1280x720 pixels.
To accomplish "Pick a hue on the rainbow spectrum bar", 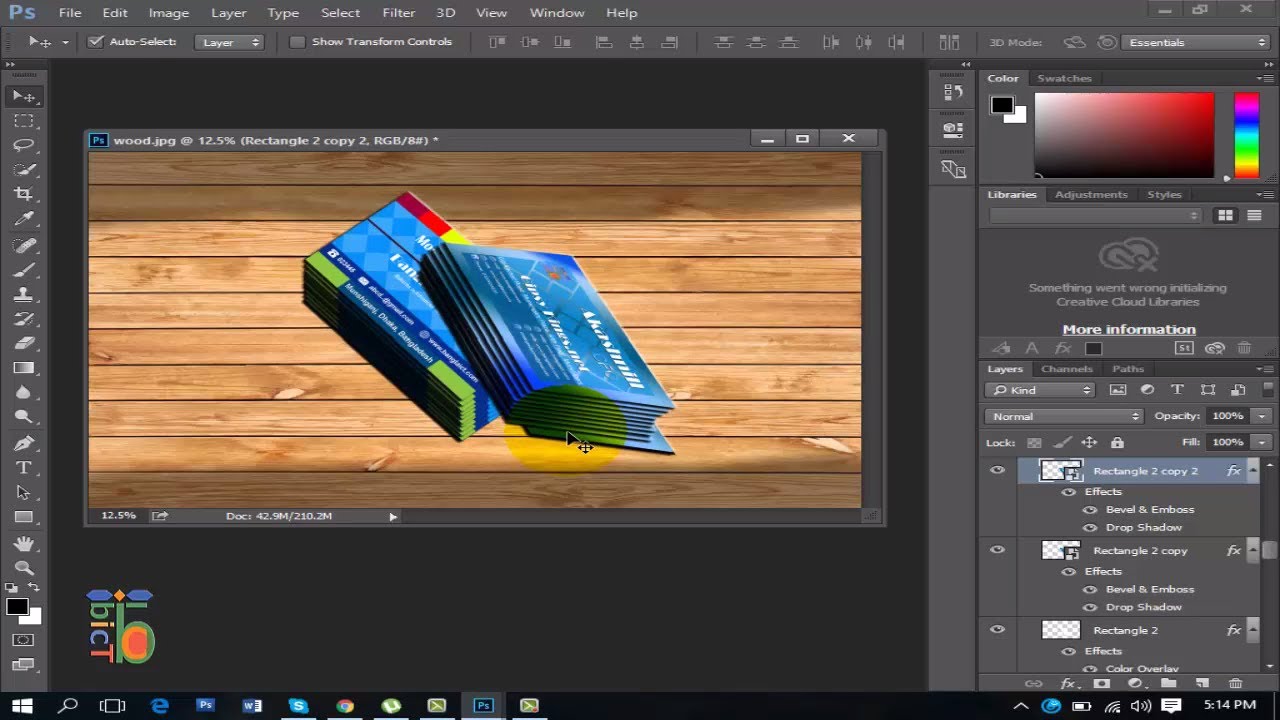I will tap(1246, 135).
